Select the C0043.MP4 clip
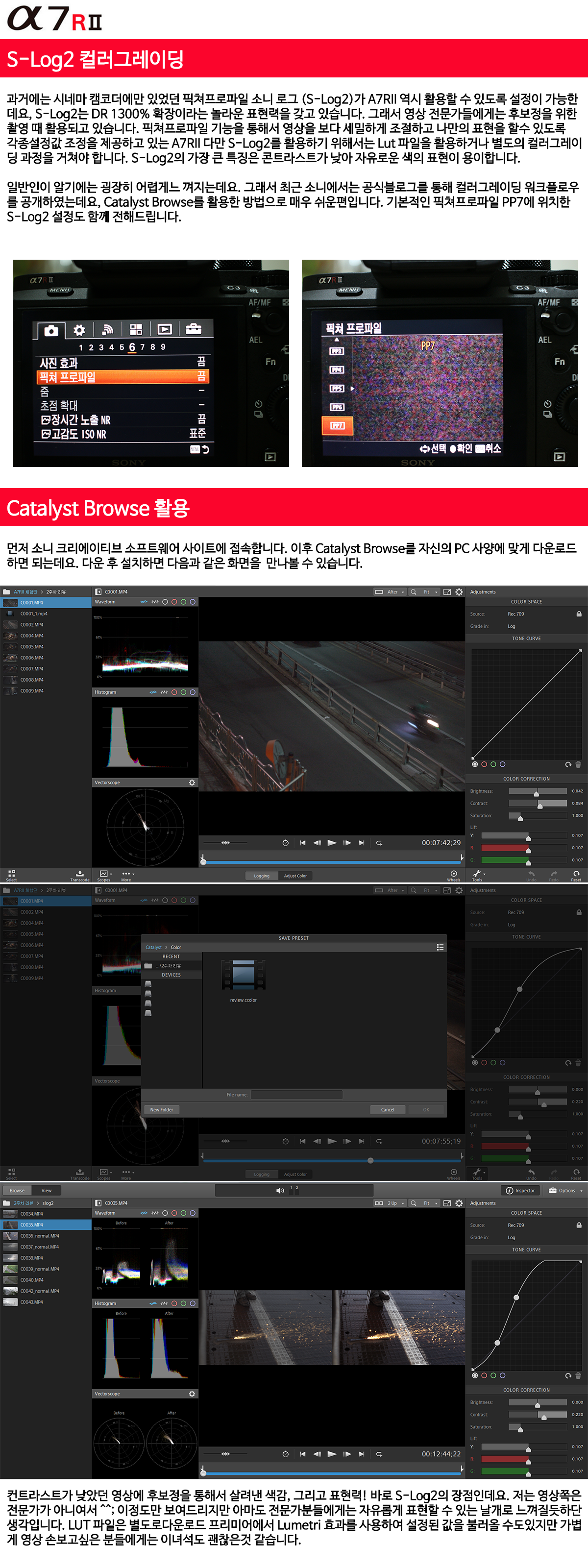The height and width of the screenshot is (1568, 588). click(x=46, y=1302)
